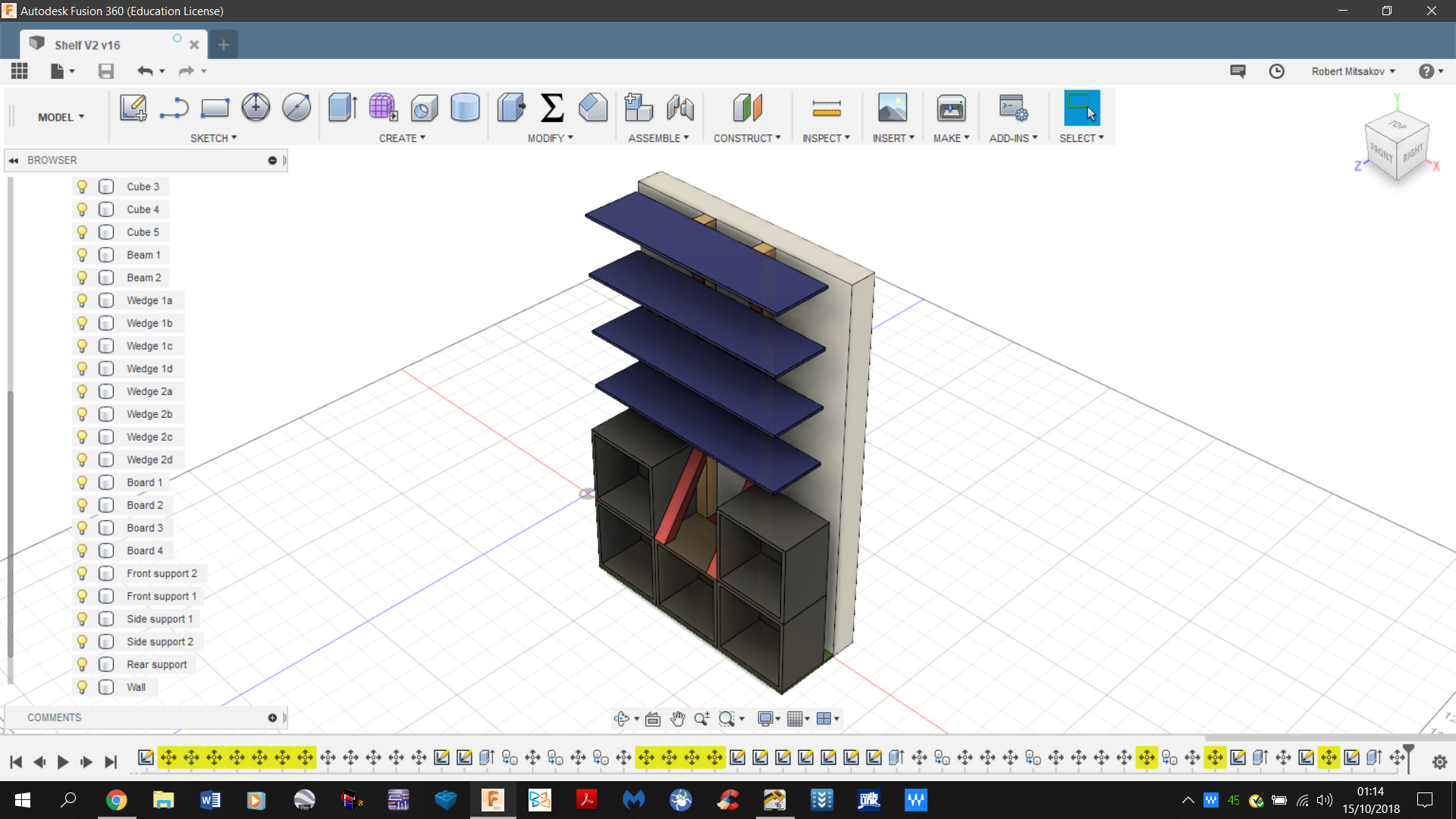The image size is (1456, 819).
Task: Launch the Scripts and Add-Ins icon
Action: (1013, 108)
